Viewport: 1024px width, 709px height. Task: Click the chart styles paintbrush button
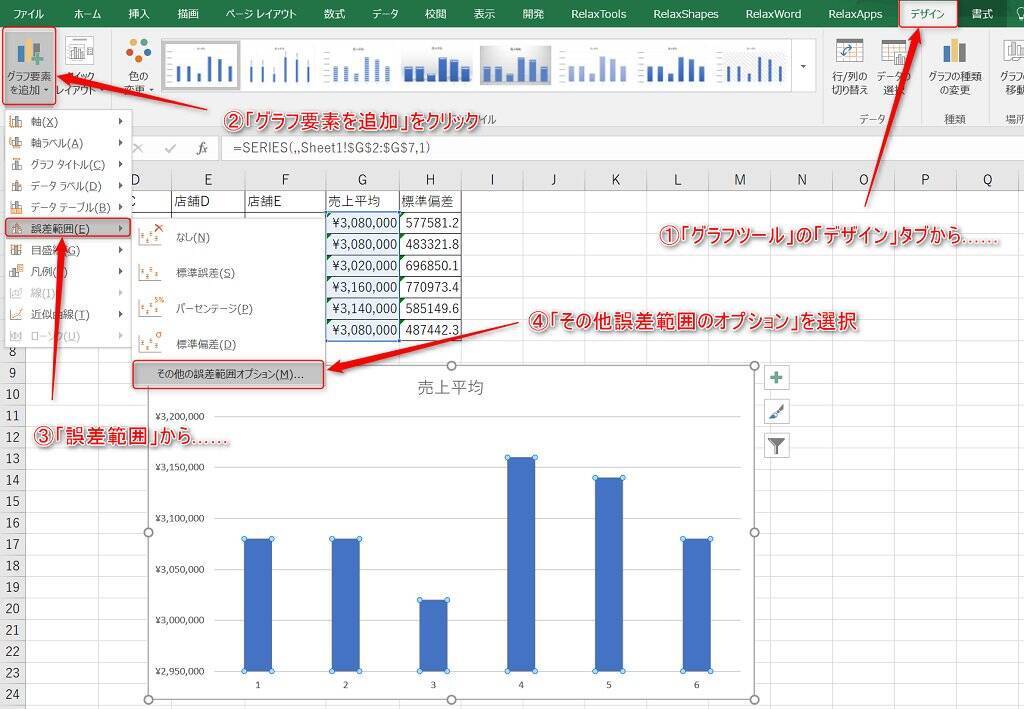[776, 412]
